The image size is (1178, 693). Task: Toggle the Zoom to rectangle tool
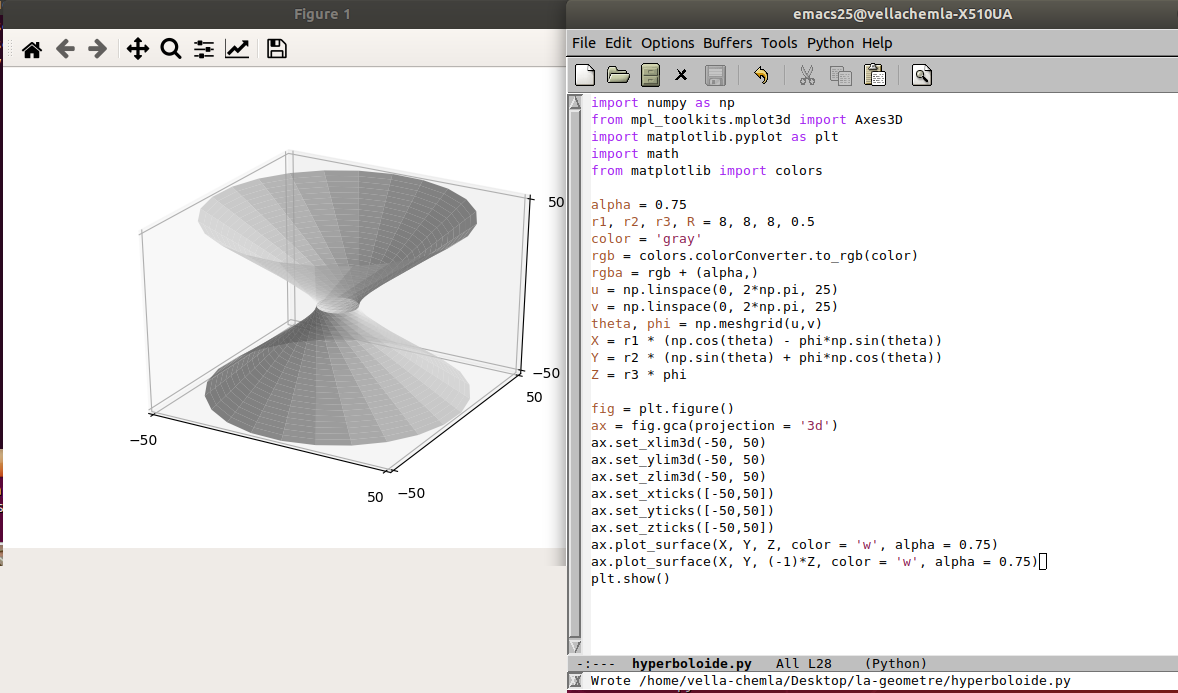point(170,49)
